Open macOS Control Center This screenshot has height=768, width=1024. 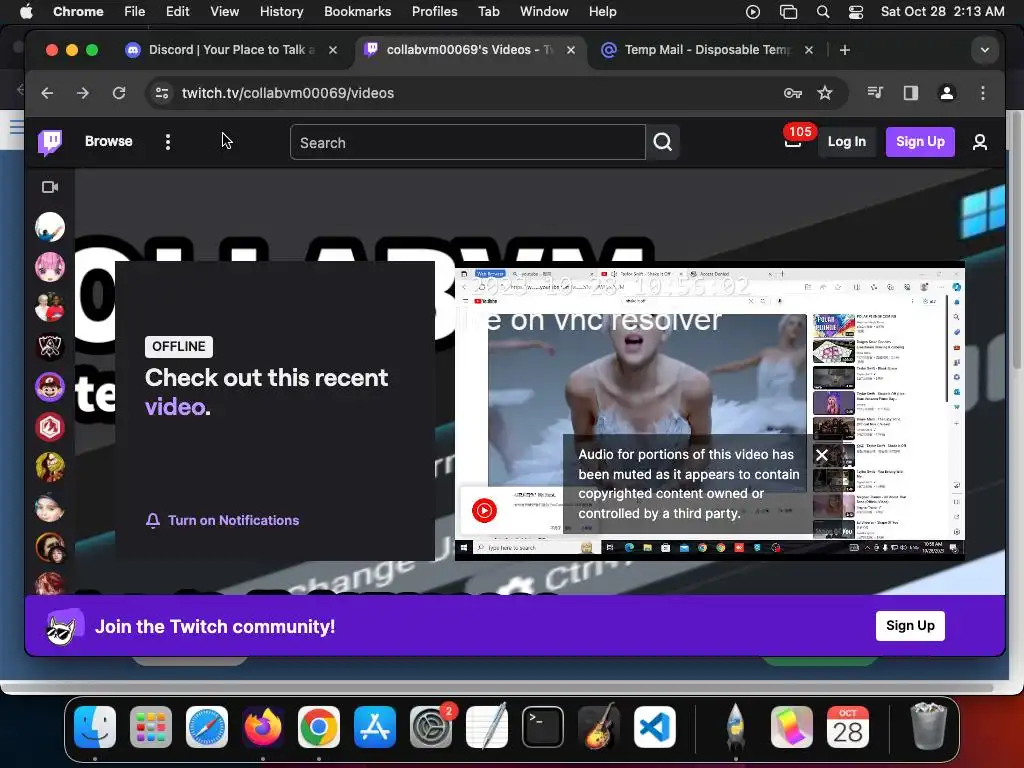[856, 12]
